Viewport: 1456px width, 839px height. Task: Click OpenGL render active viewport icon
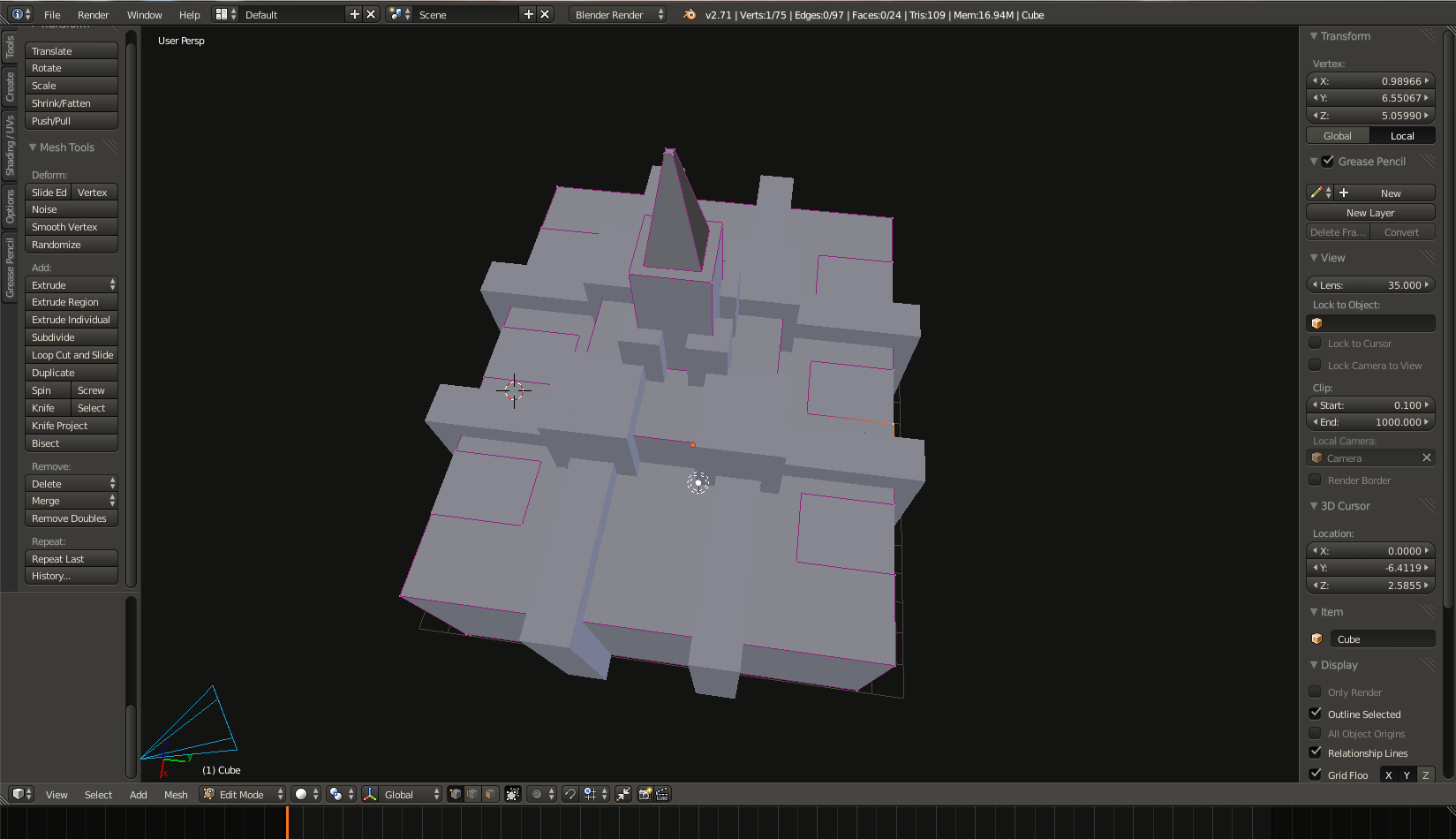645,794
